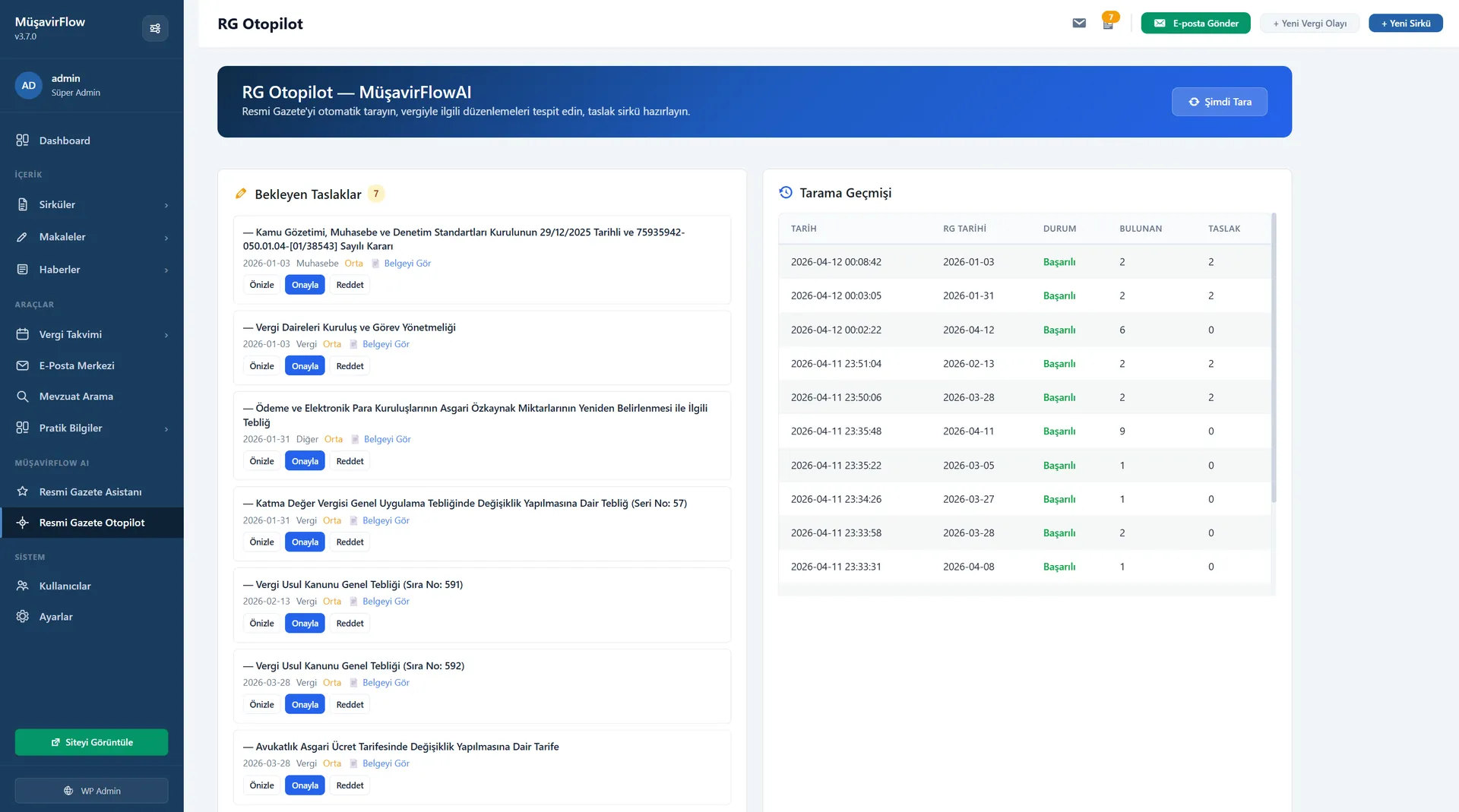
Task: Click the 2026-04-11 23:35:48 scan row
Action: click(x=1024, y=431)
